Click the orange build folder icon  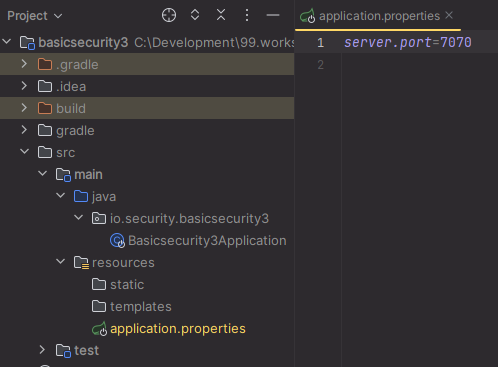[45, 108]
